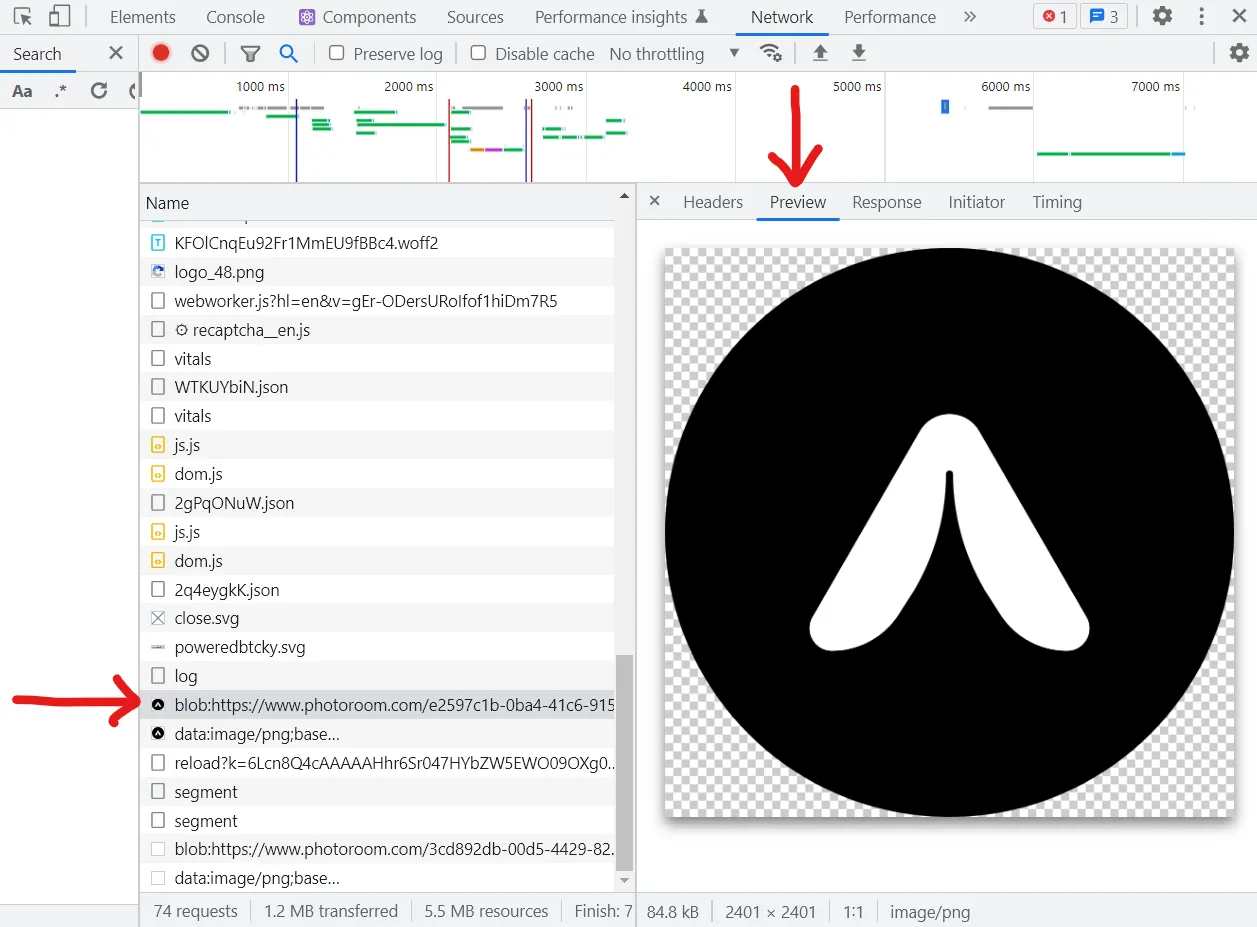Select the Preview tab

[x=798, y=202]
